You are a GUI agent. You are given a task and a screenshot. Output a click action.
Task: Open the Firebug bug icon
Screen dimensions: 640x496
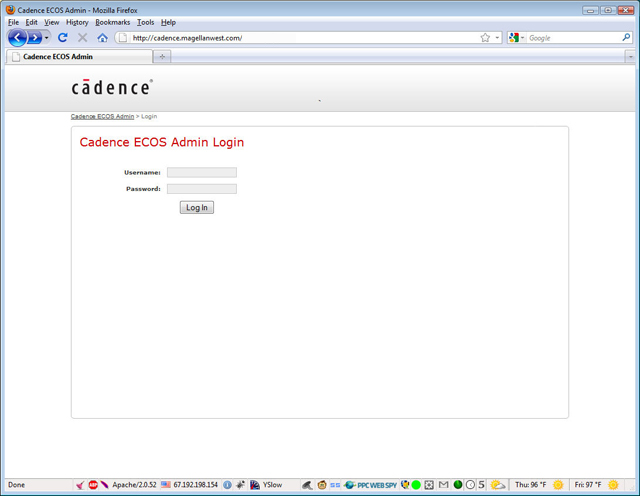240,485
